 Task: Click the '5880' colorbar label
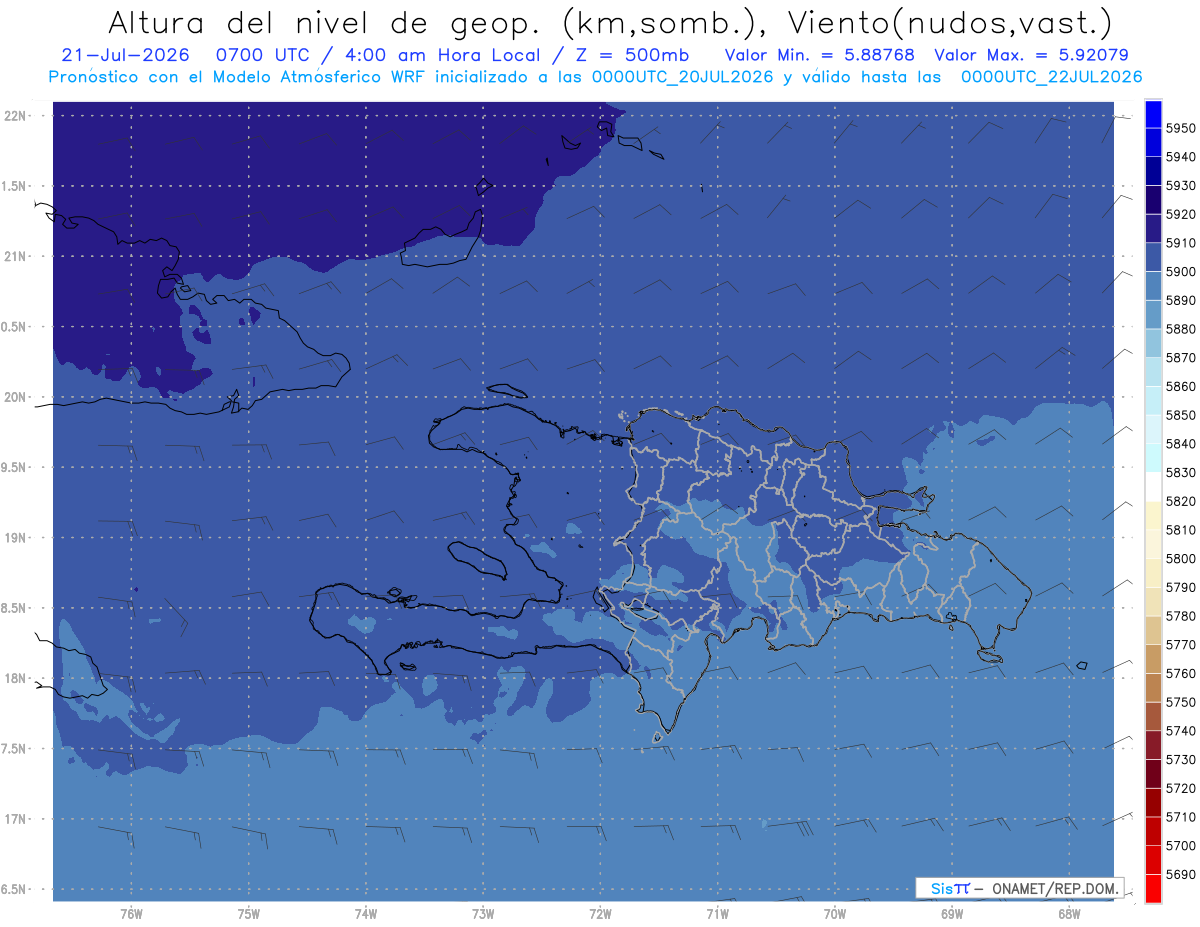coord(1180,329)
